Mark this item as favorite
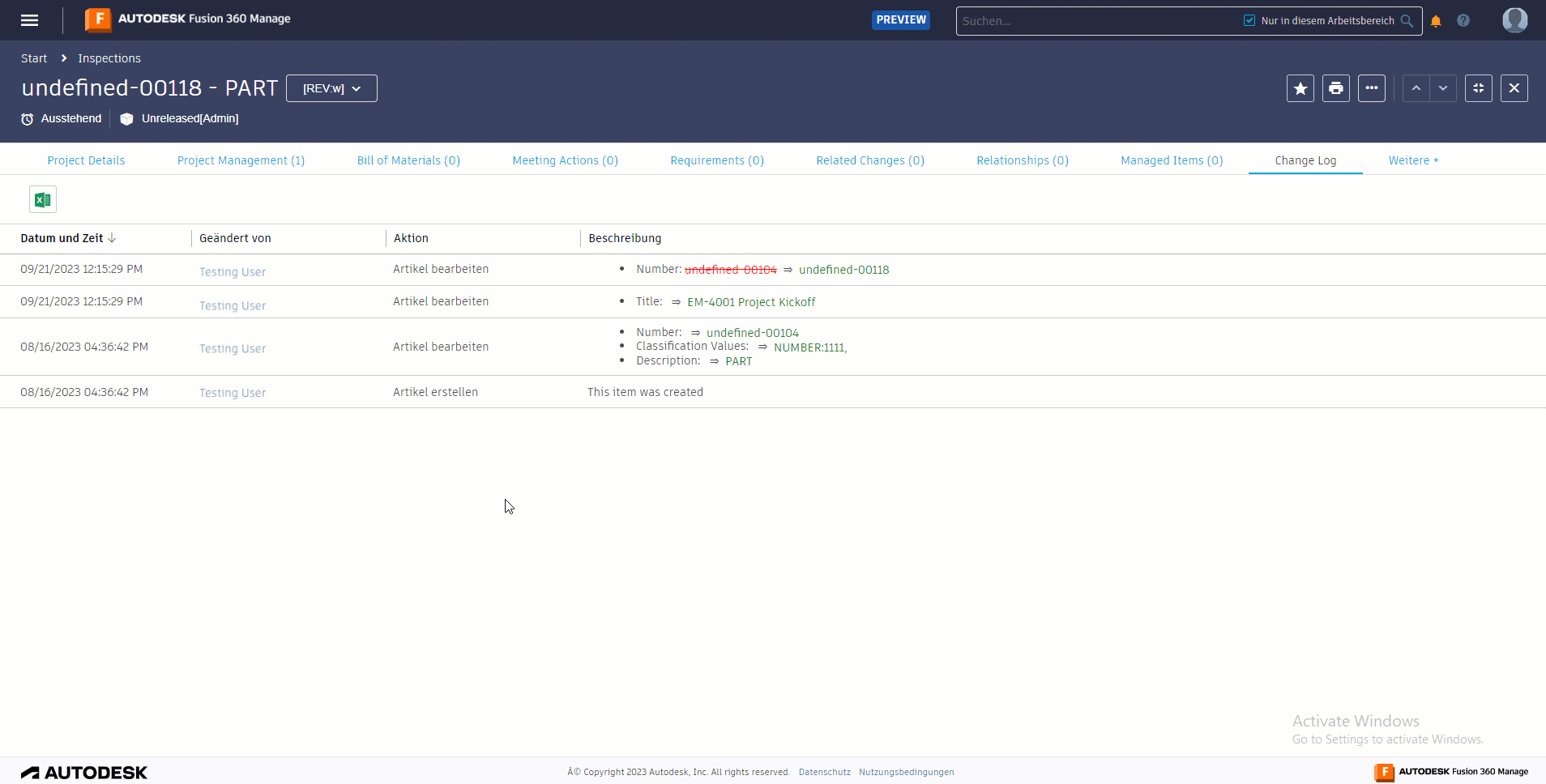 [x=1300, y=88]
